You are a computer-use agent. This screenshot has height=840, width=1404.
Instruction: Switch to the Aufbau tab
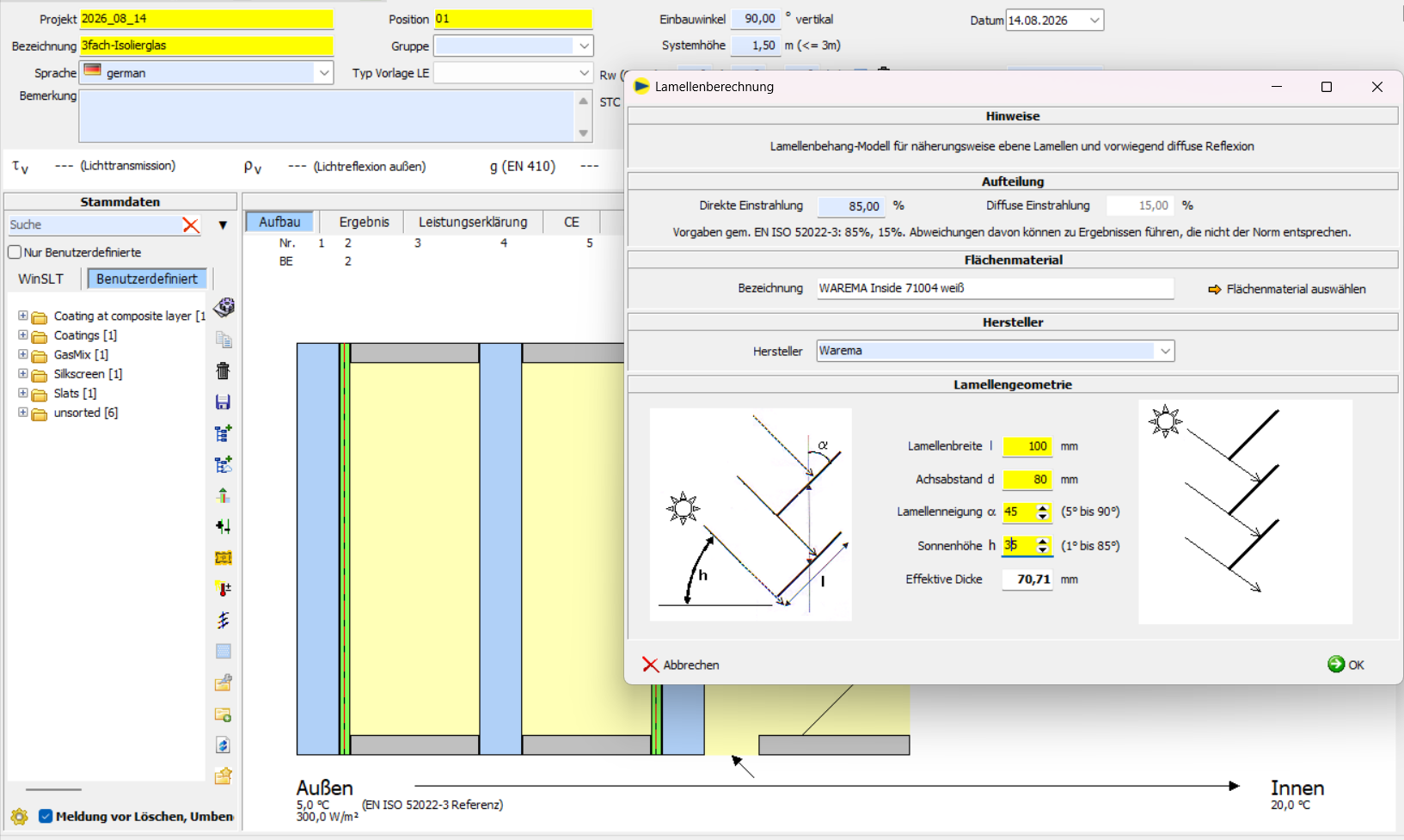click(x=280, y=222)
